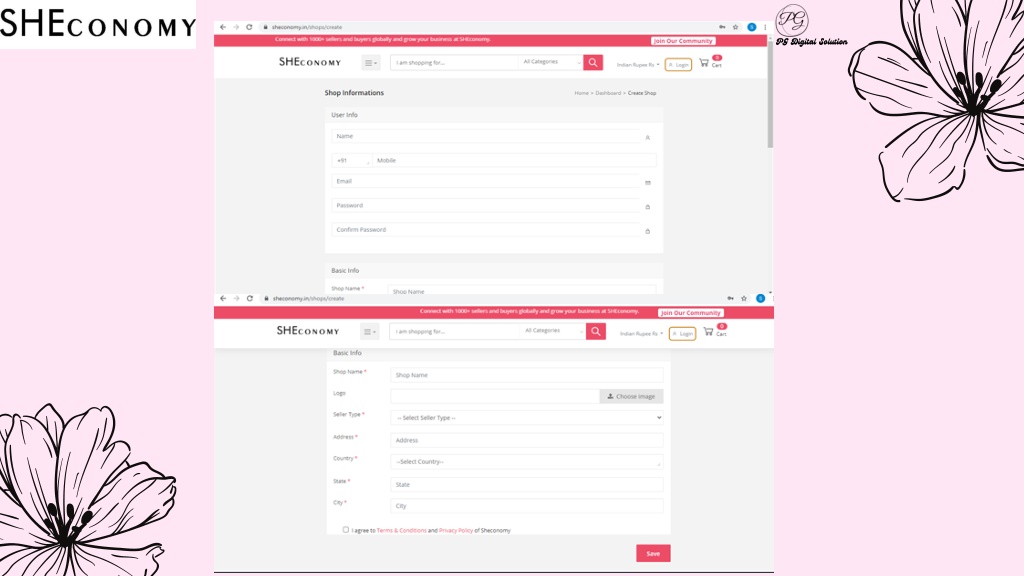The image size is (1024, 576).
Task: Click upper browser window vertical scrollbar
Action: [x=770, y=96]
